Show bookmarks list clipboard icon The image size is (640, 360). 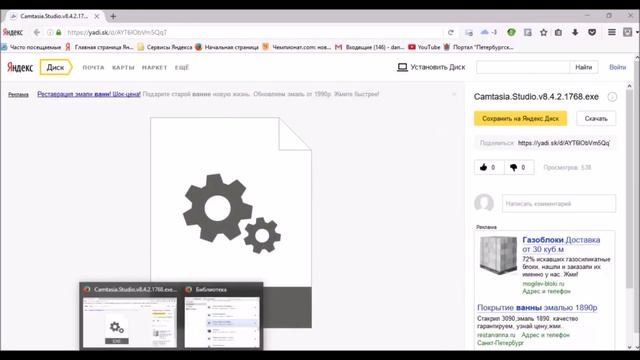tap(558, 32)
